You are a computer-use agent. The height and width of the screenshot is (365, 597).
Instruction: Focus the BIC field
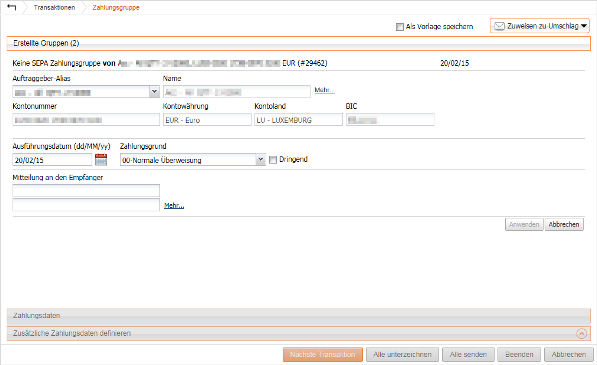[x=390, y=120]
